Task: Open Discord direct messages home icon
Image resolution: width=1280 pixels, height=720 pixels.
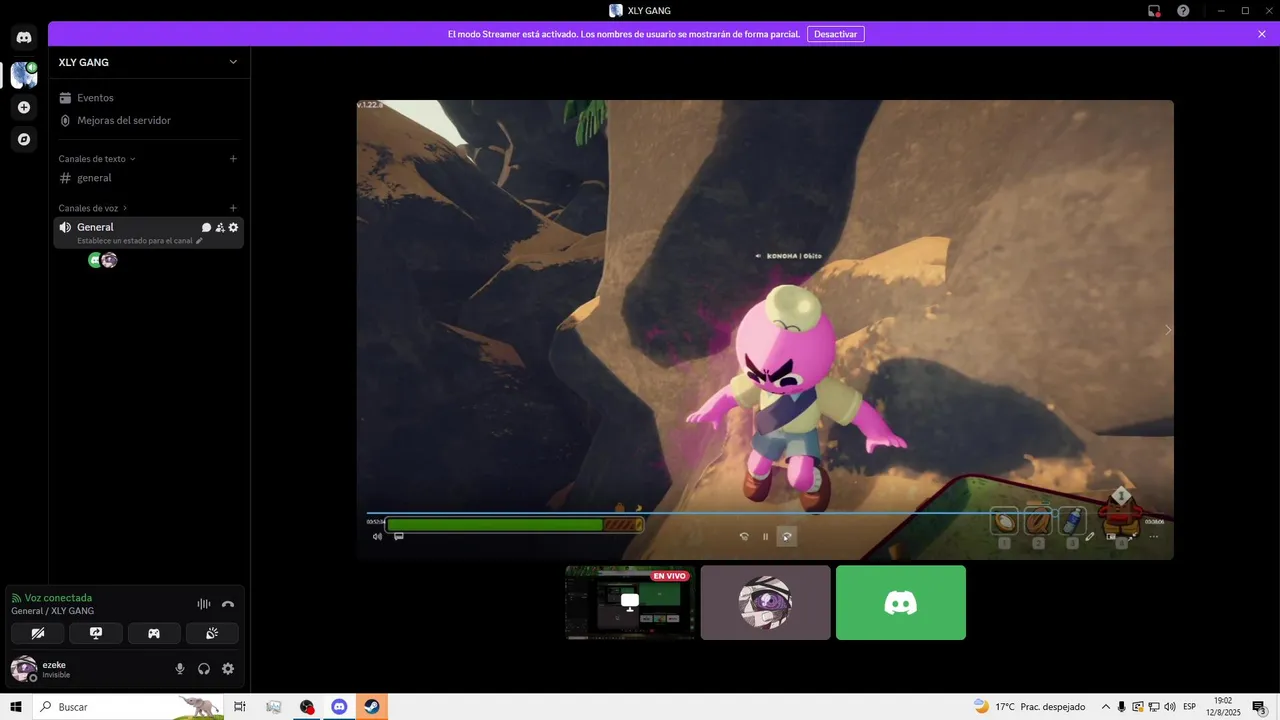Action: 24,38
